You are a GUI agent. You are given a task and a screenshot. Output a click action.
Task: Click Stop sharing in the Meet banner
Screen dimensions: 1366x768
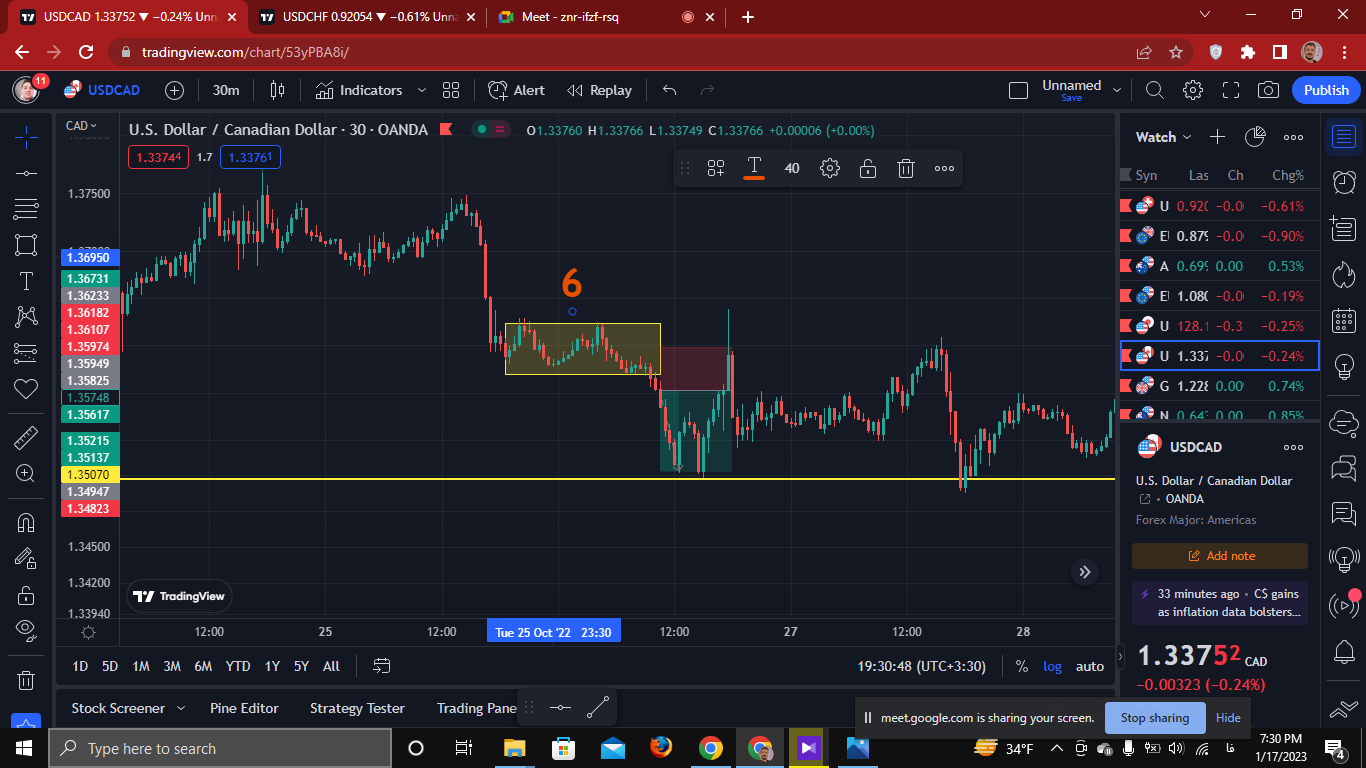pos(1155,717)
